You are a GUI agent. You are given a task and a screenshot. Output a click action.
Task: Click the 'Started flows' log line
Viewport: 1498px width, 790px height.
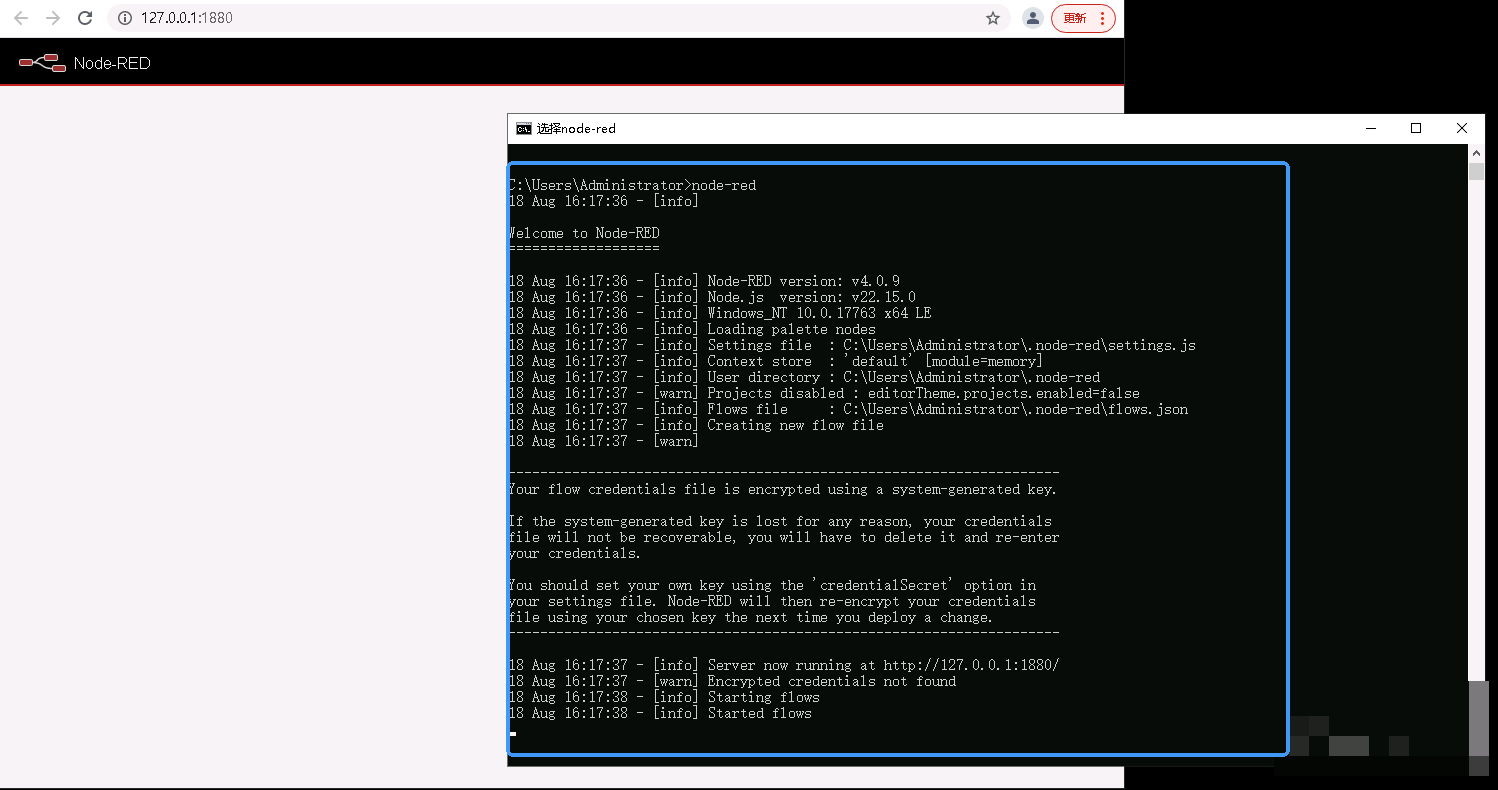click(660, 713)
